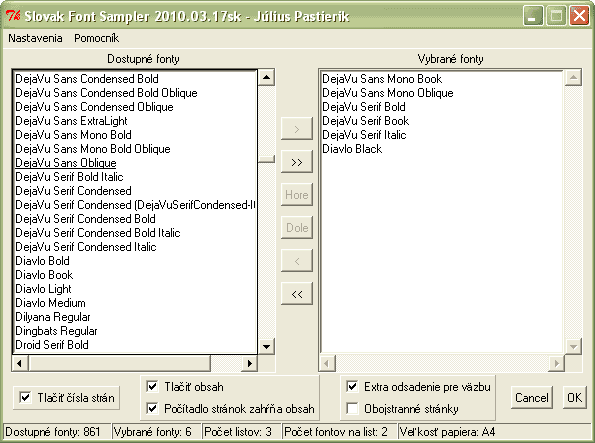Screen dimensions: 595x443
Task: Toggle the Tlačiť obsah checkbox
Action: click(152, 387)
